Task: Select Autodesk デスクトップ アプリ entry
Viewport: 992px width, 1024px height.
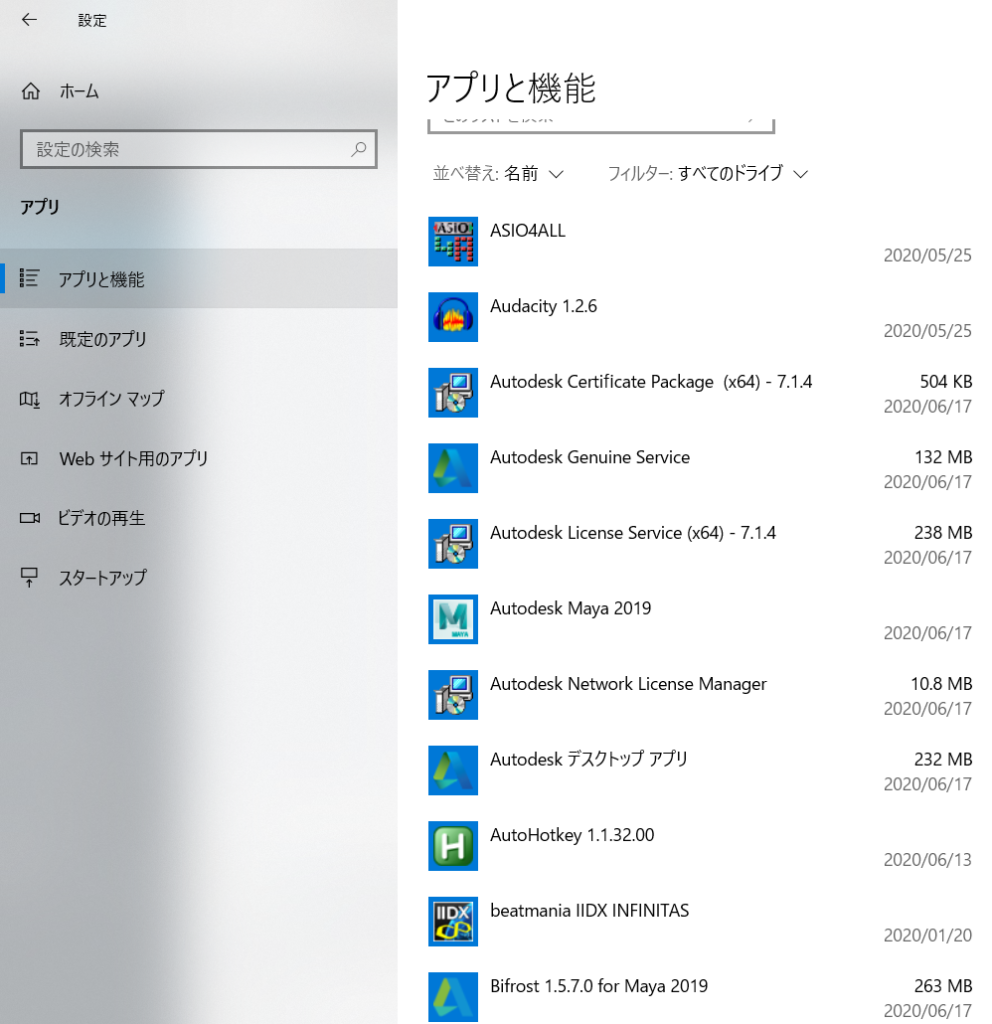Action: 700,771
